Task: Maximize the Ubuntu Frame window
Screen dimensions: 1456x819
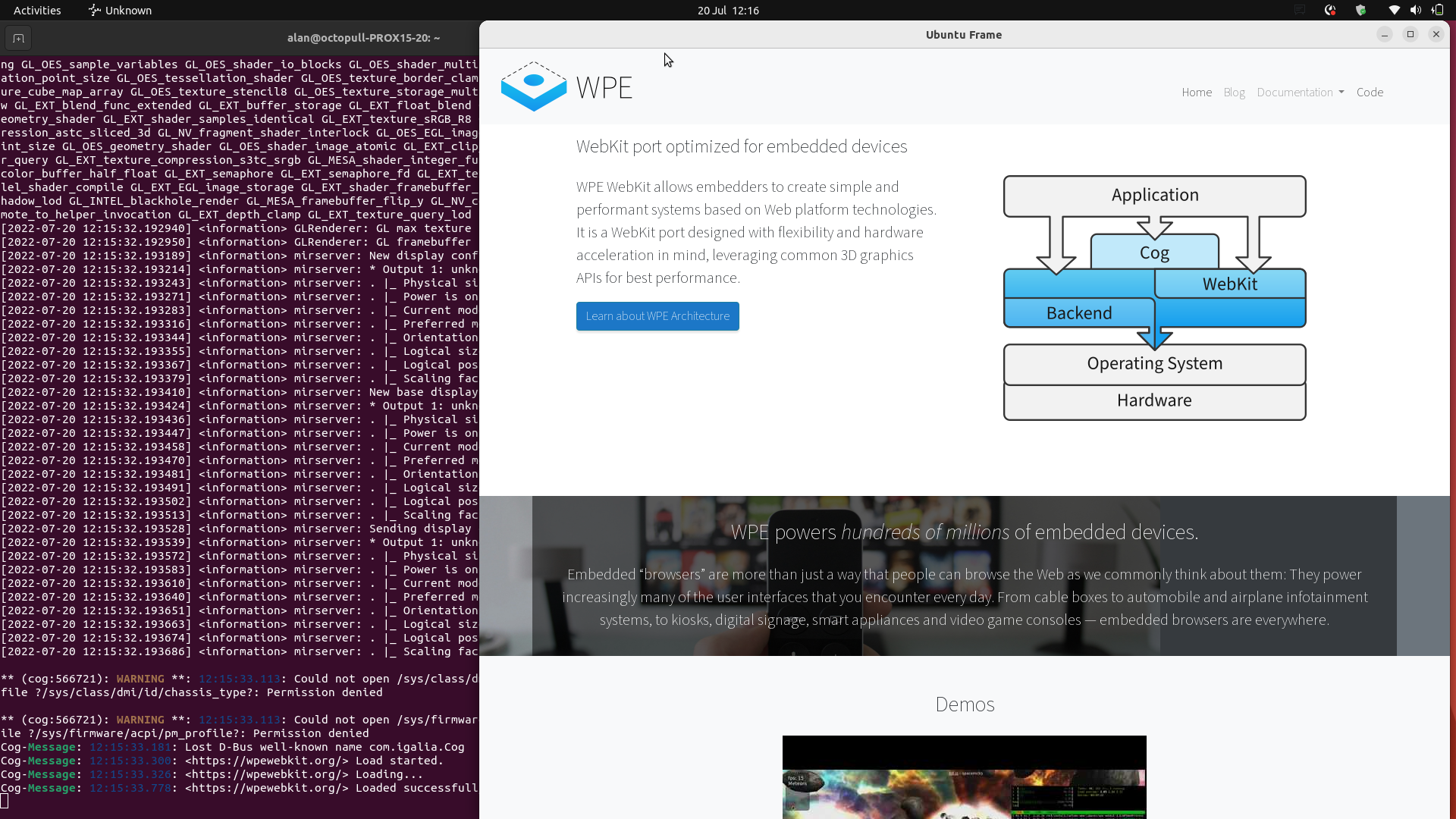Action: pos(1410,34)
